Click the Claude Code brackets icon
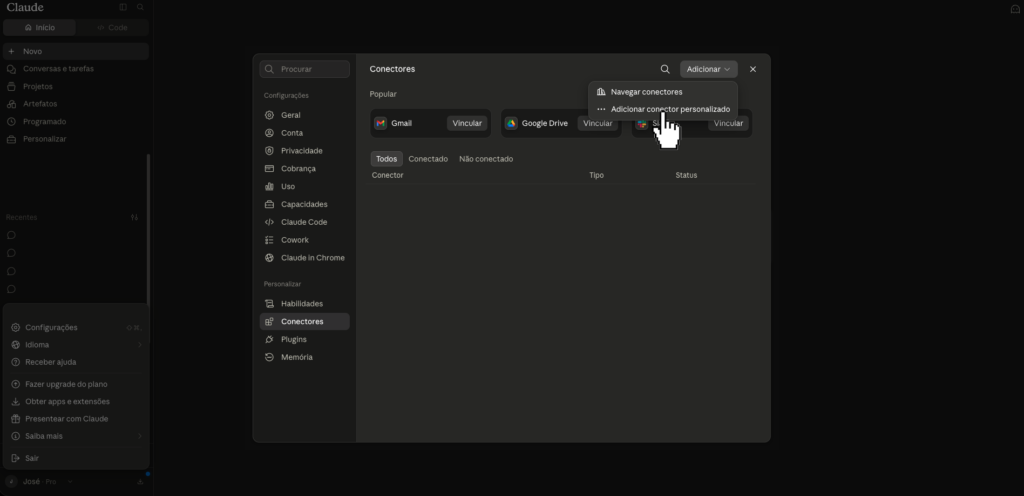This screenshot has height=496, width=1024. (x=269, y=222)
